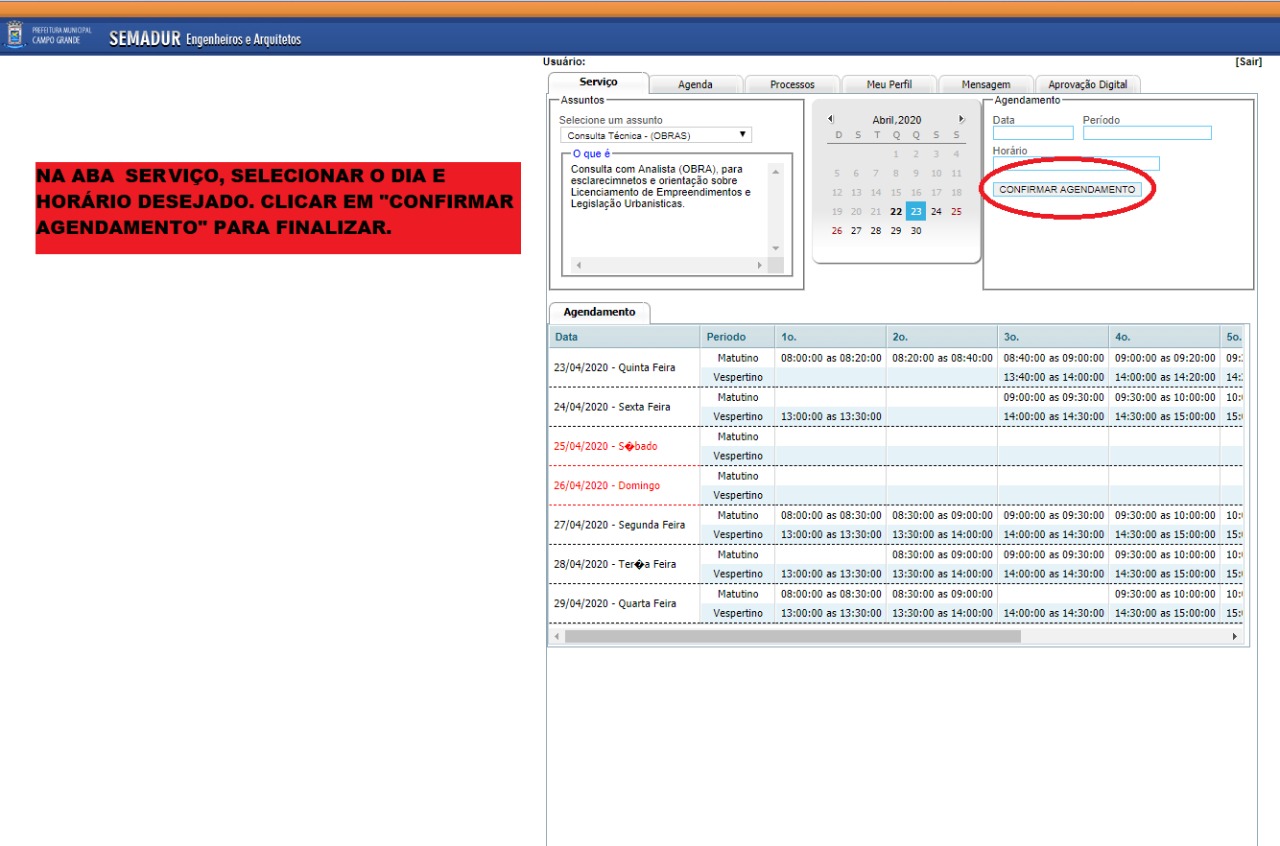Pick 23/04 Matutino slot 08:40:00 as 09:00:00
The height and width of the screenshot is (846, 1280).
click(x=1053, y=358)
